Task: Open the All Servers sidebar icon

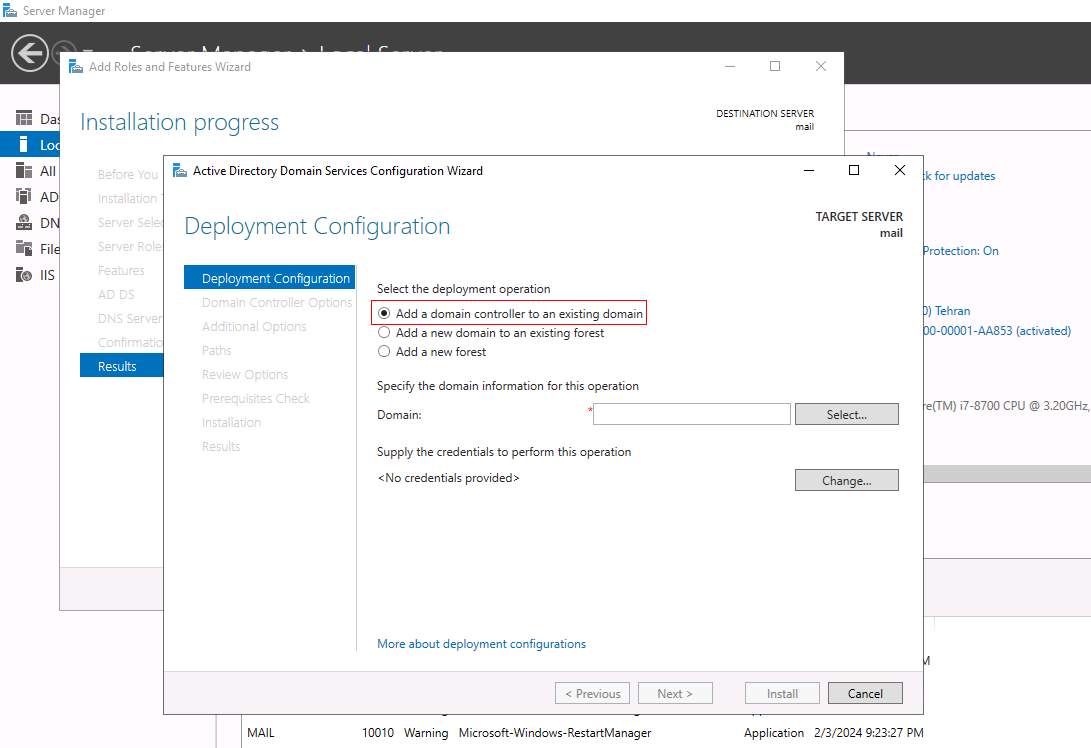Action: (24, 170)
